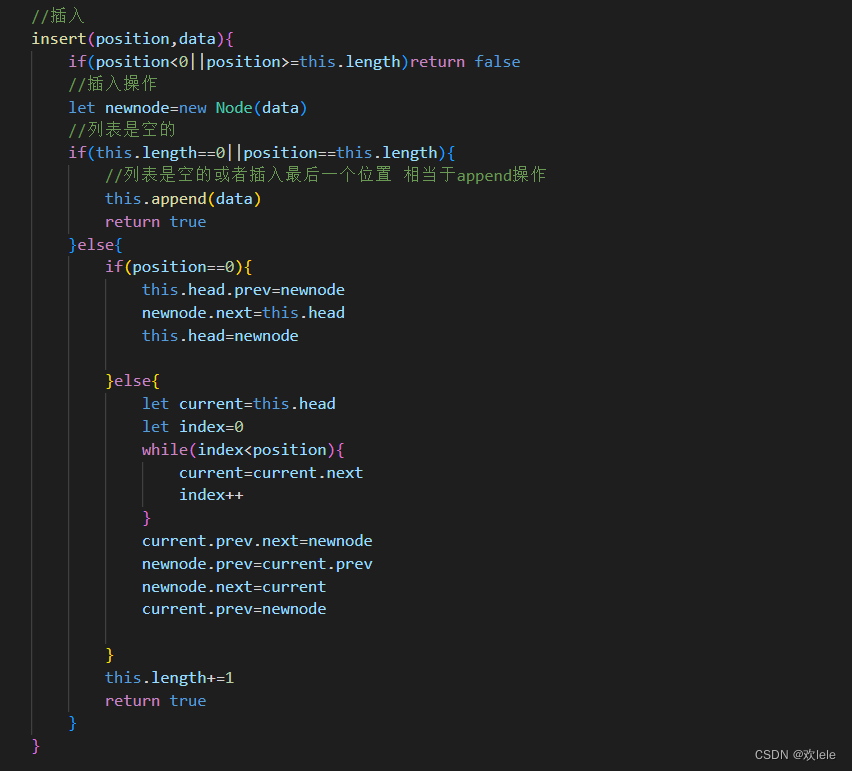Screen dimensions: 852x771
Task: Click the 'while(index<position){' line
Action: [x=243, y=450]
